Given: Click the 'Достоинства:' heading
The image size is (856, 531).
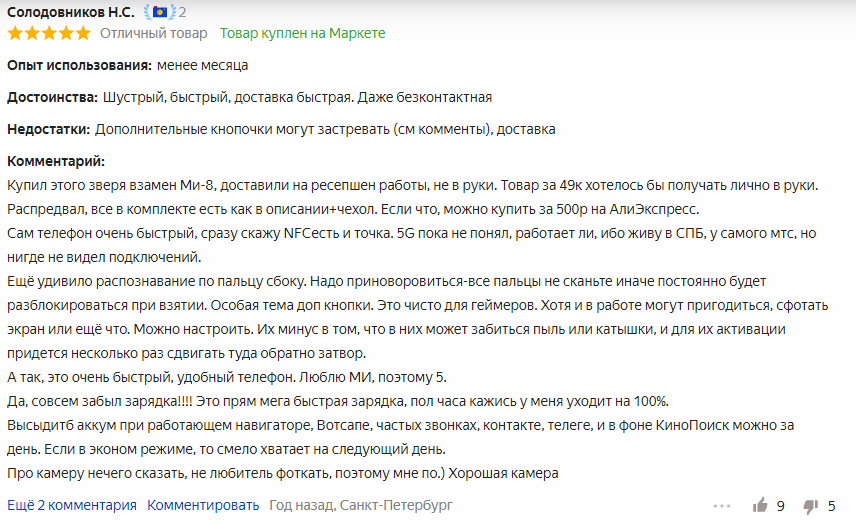Looking at the screenshot, I should point(52,97).
